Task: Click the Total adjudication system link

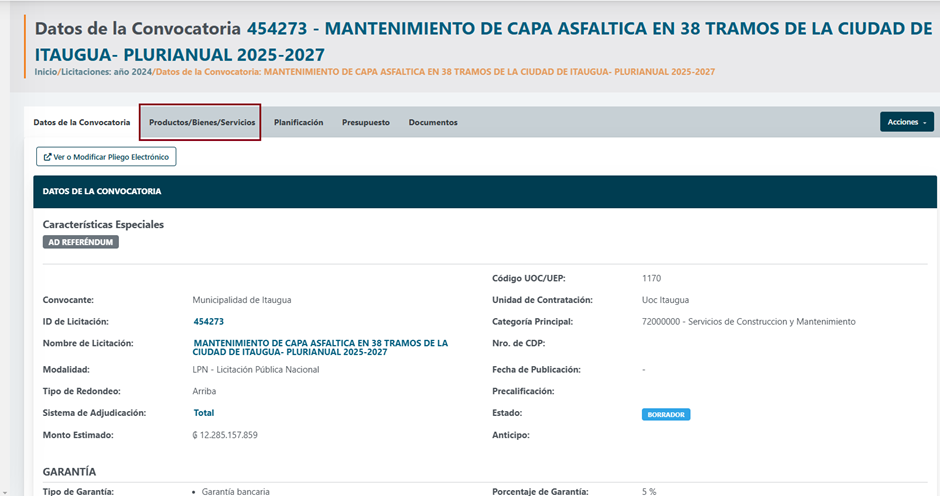Action: (x=203, y=413)
